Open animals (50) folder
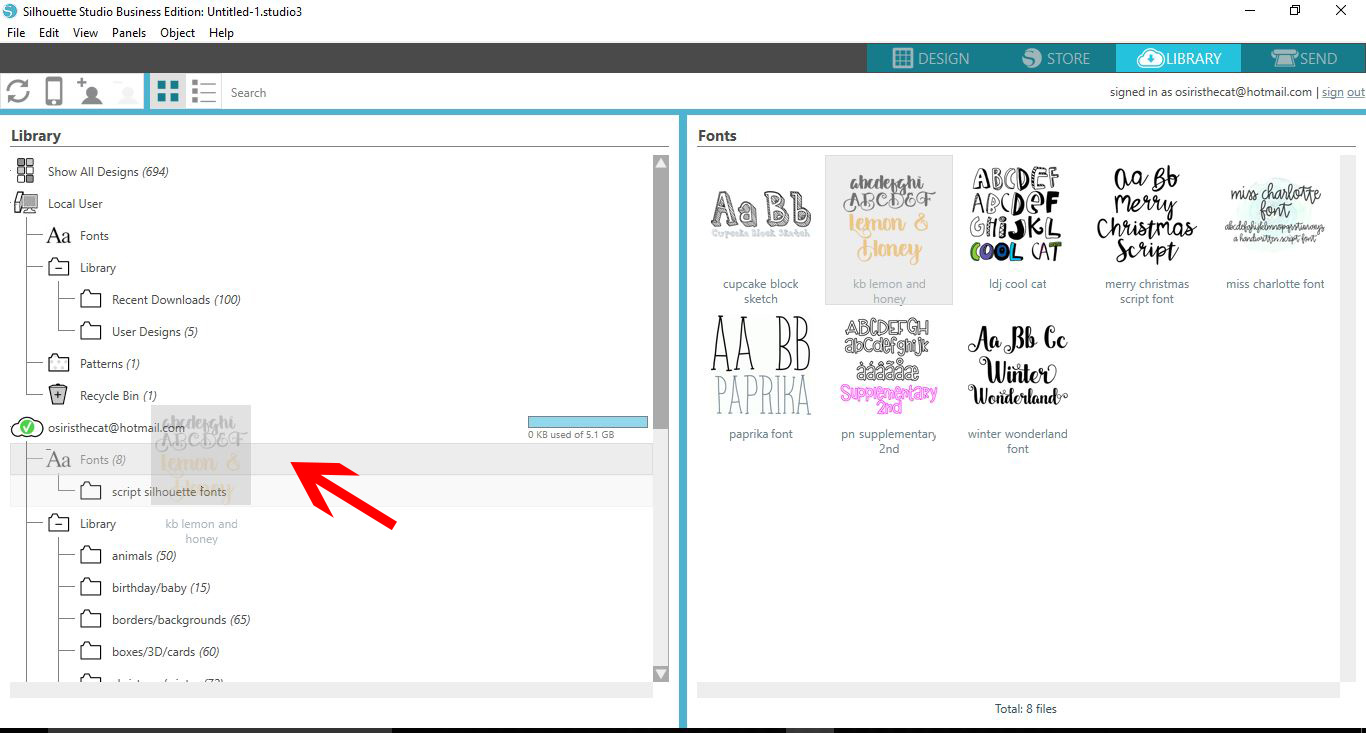 (x=144, y=556)
